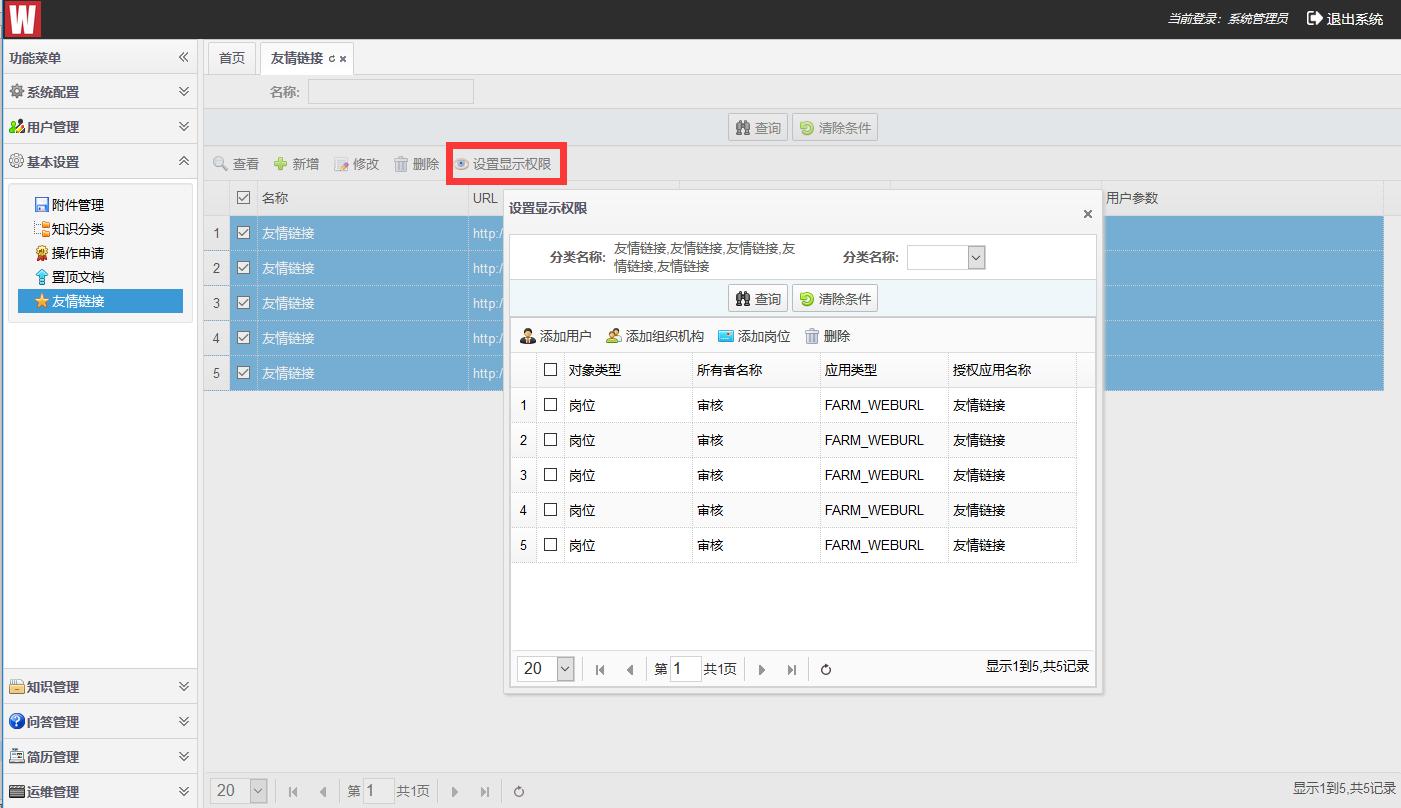
Task: Click 删除 in the dialog toolbar
Action: [827, 336]
